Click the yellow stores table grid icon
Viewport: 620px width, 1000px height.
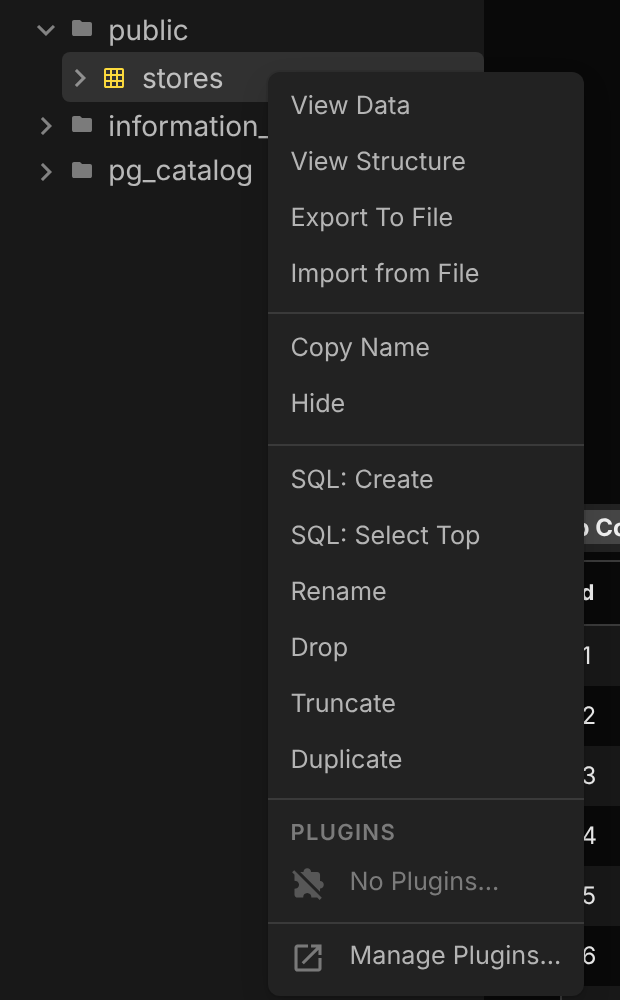pos(114,78)
